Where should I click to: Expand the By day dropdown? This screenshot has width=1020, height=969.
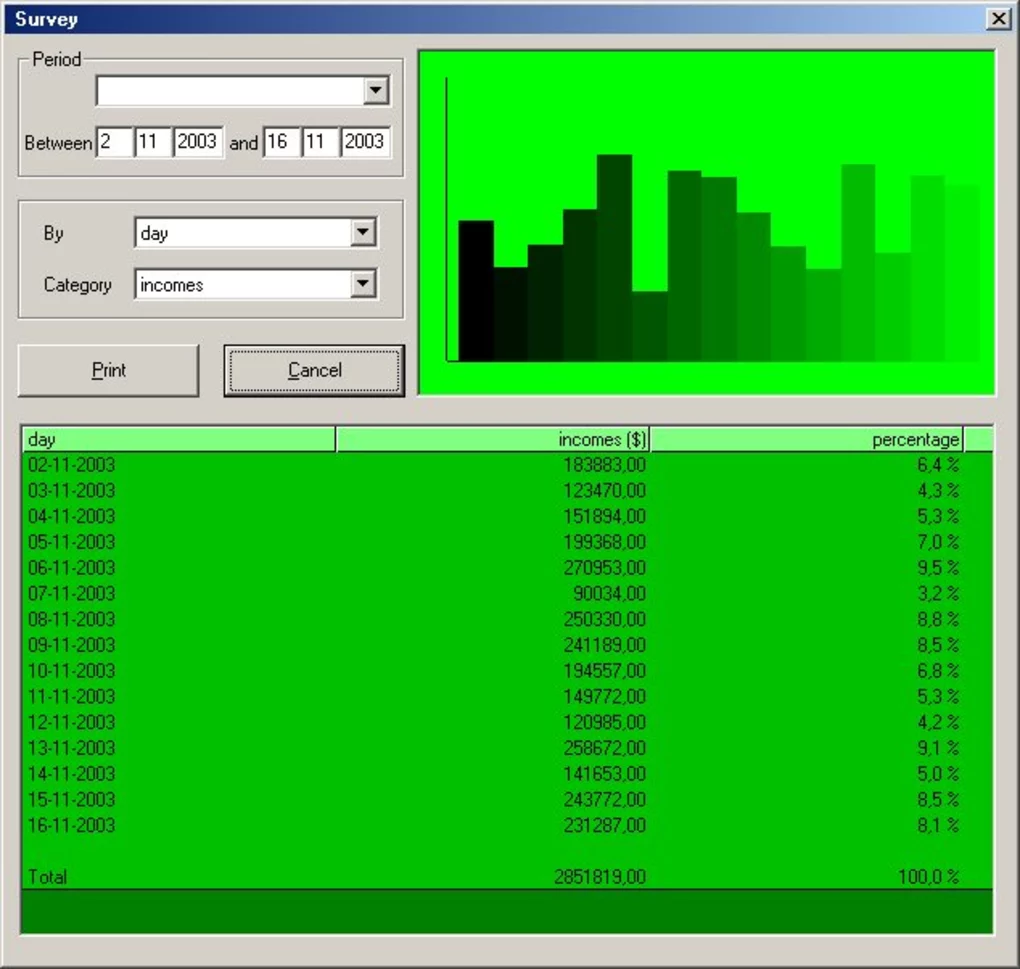click(362, 233)
